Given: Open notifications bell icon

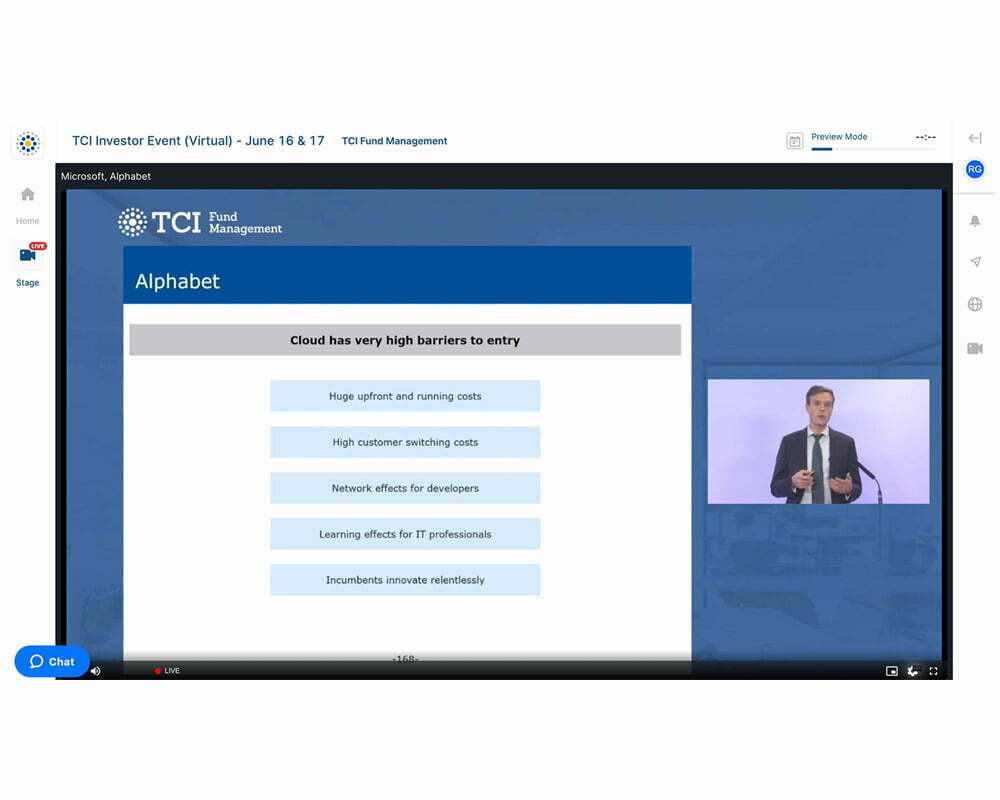Looking at the screenshot, I should click(974, 221).
